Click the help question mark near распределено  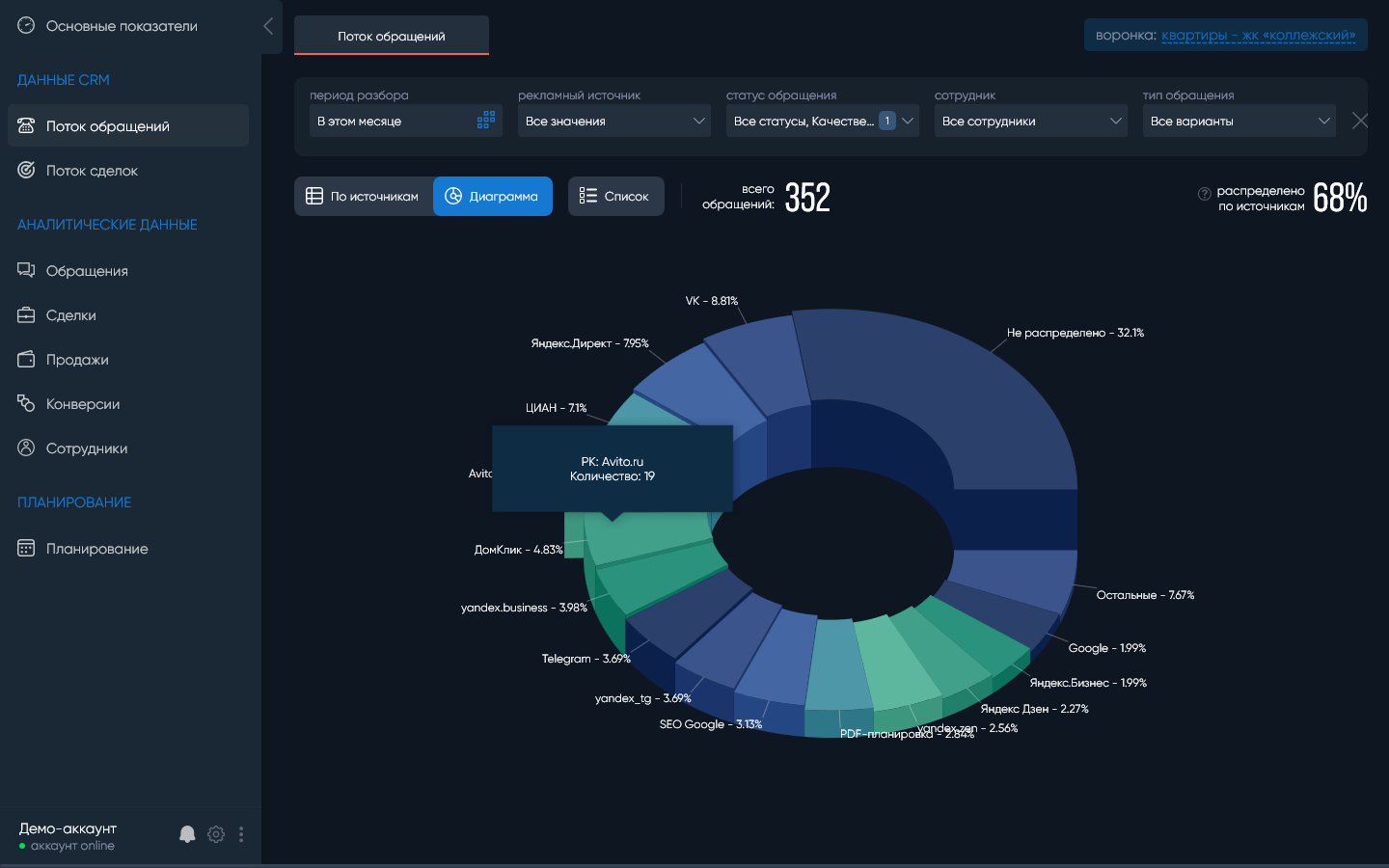pyautogui.click(x=1204, y=194)
